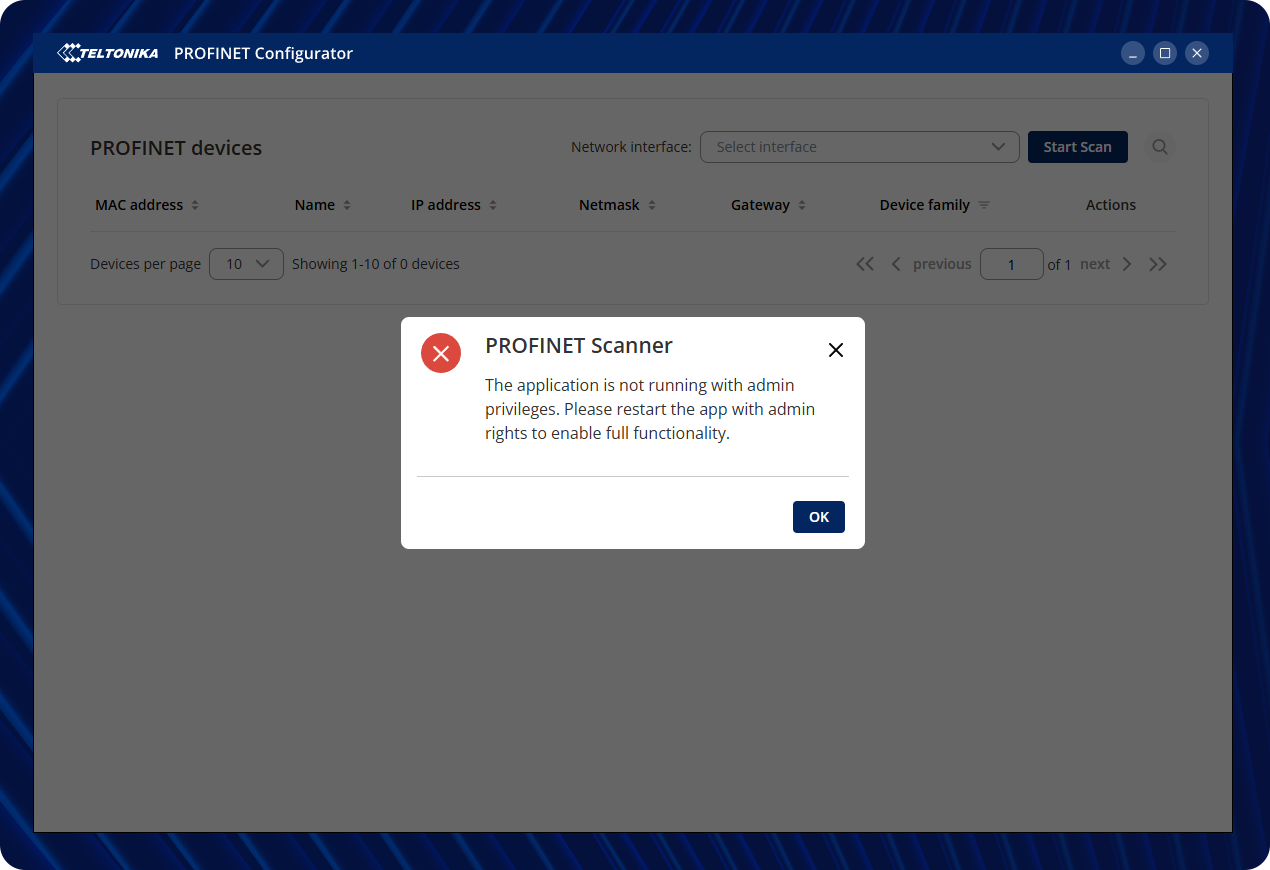
Task: Go to previous page
Action: pyautogui.click(x=931, y=264)
